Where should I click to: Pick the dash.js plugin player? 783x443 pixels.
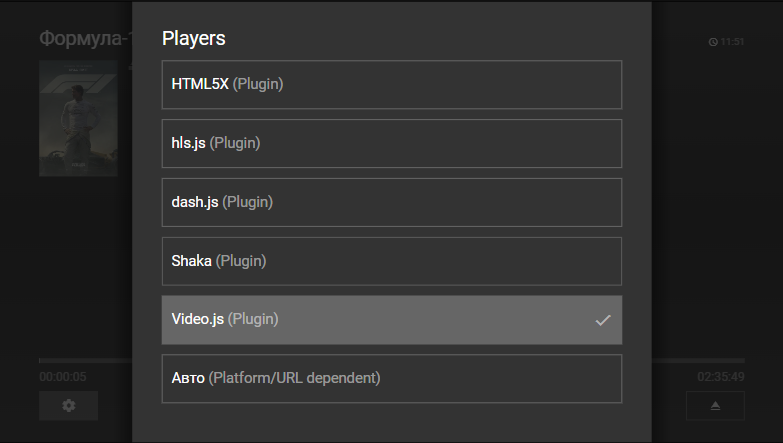pyautogui.click(x=391, y=202)
